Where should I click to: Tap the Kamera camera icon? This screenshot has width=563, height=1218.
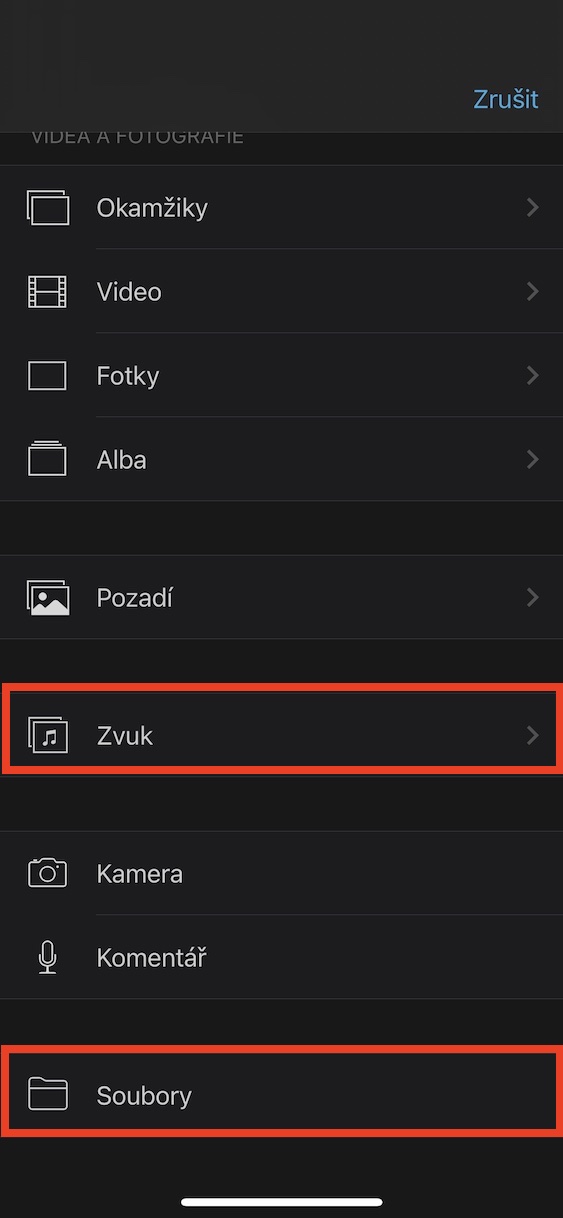pyautogui.click(x=47, y=873)
